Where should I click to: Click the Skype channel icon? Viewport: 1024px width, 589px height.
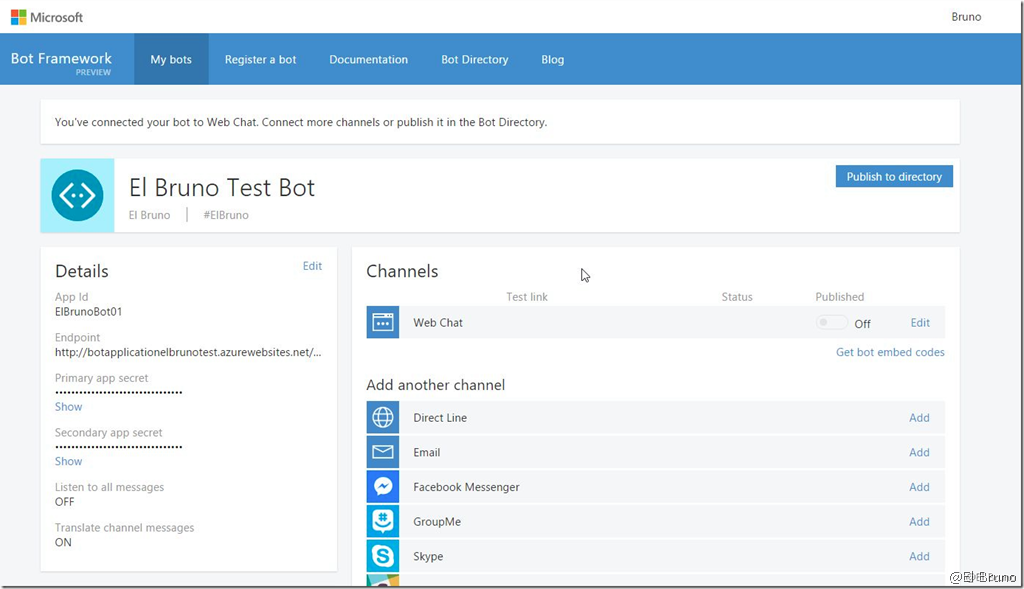[383, 556]
